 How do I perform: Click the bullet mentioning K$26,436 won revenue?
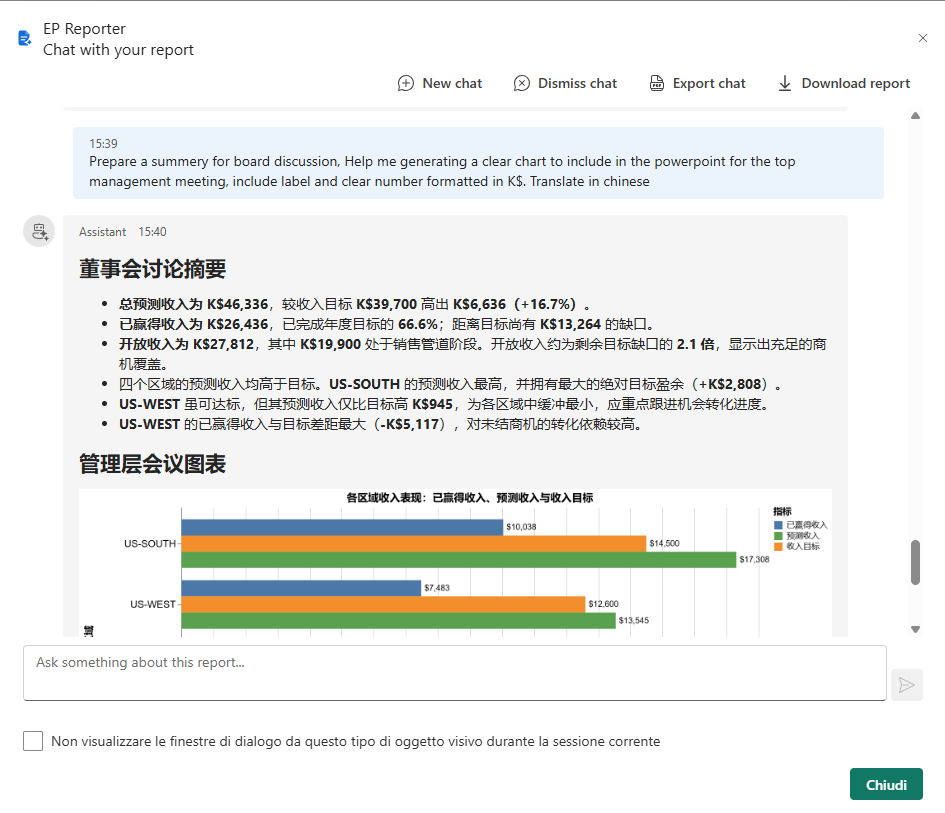point(386,324)
